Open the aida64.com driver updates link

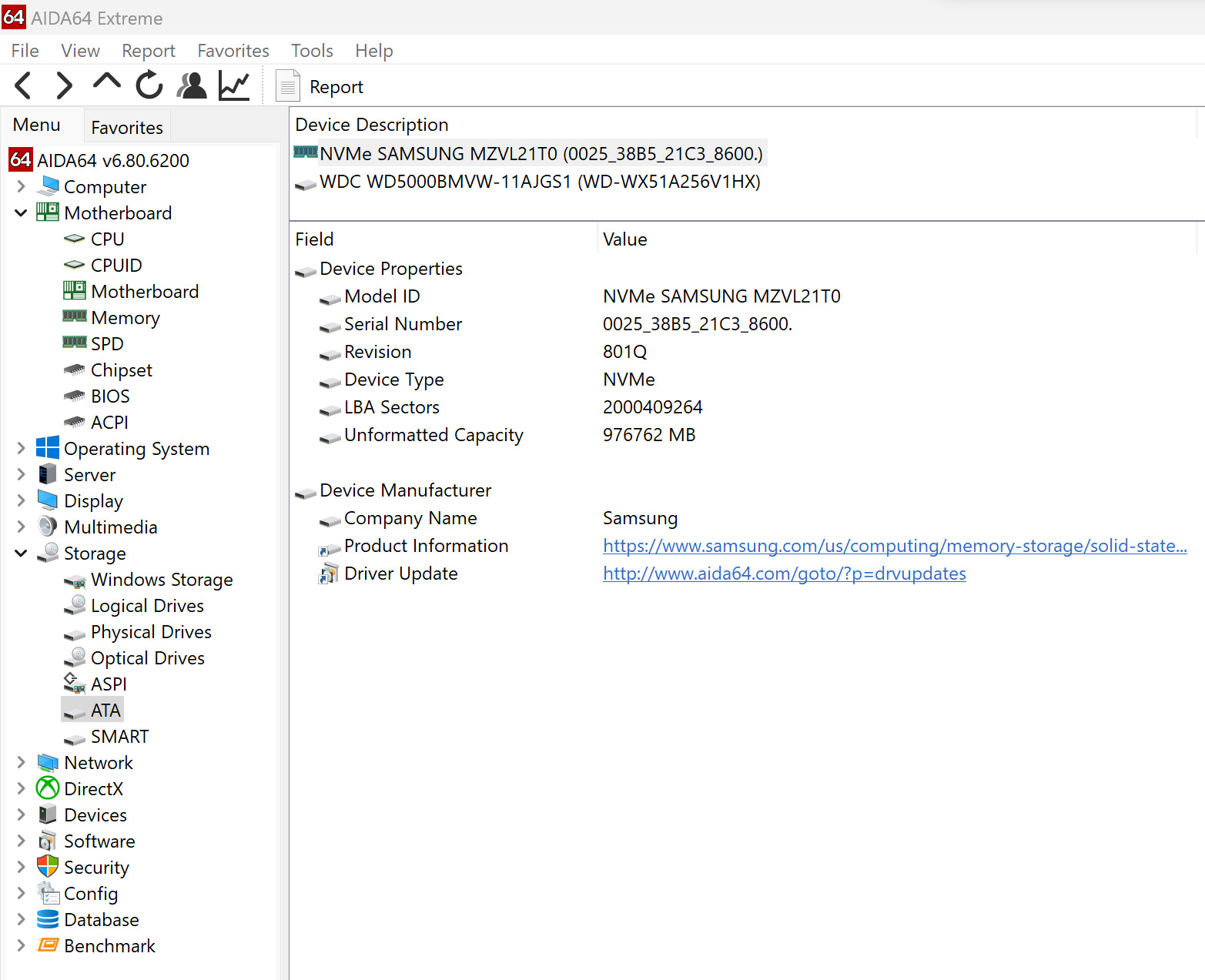pos(785,574)
